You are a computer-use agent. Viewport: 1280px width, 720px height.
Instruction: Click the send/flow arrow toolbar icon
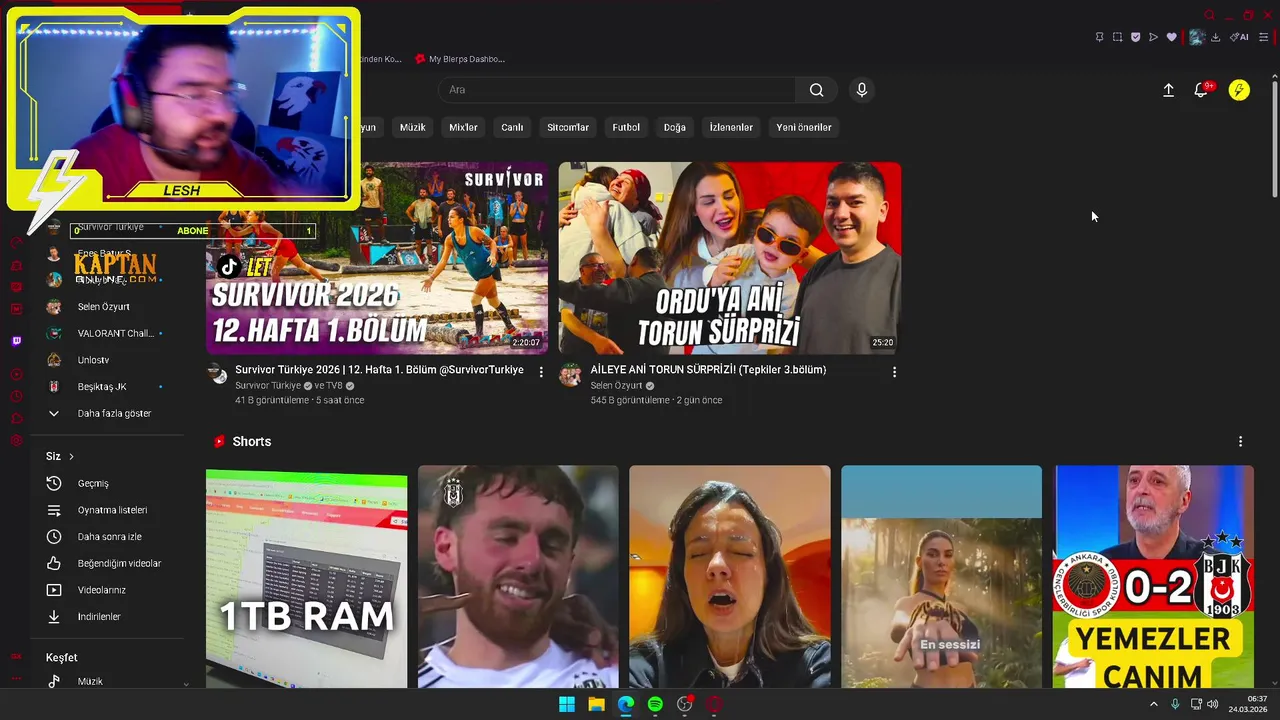coord(1153,37)
